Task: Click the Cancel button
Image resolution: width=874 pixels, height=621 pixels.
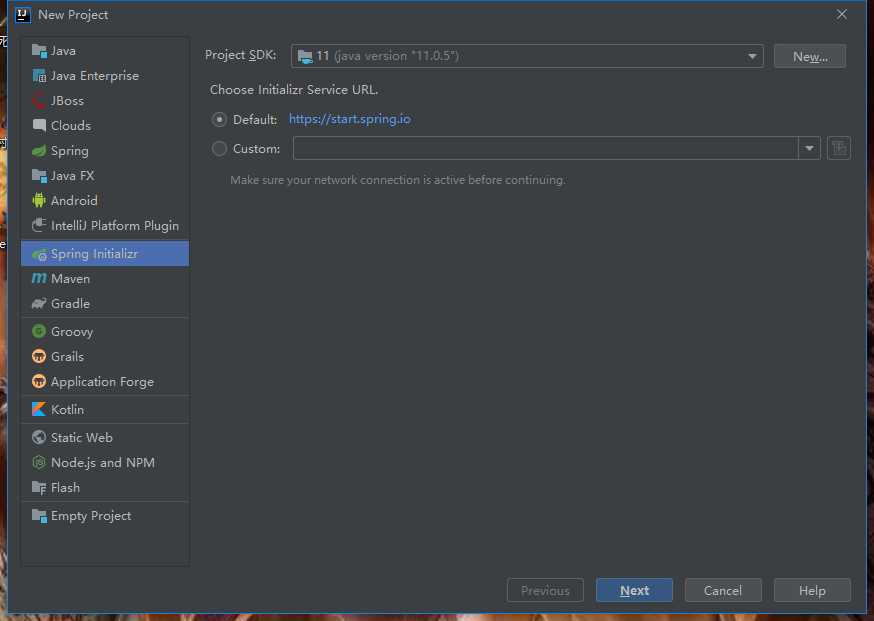Action: [723, 590]
